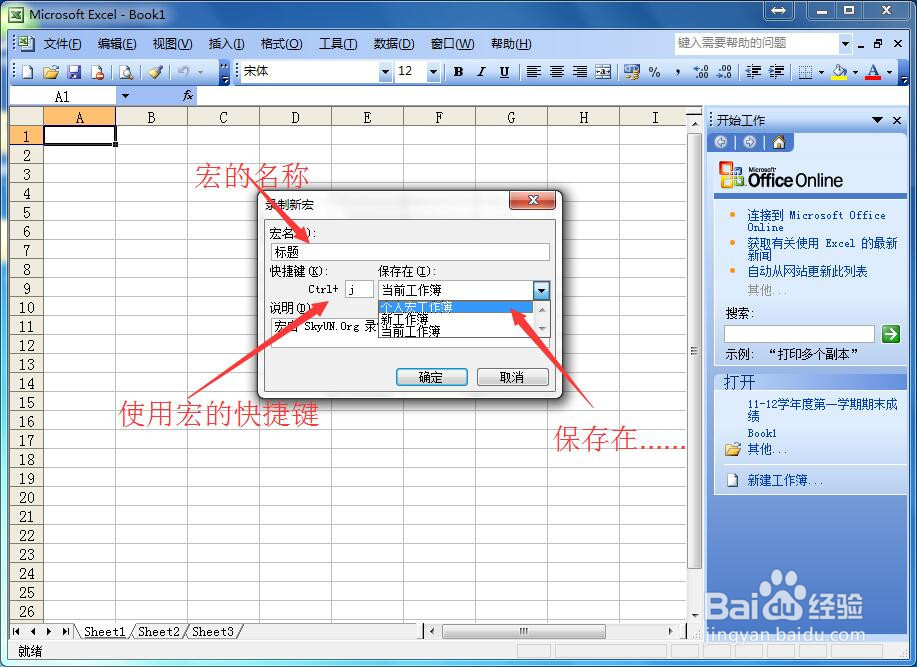Open the 视图(V) menu
The image size is (917, 667).
click(x=173, y=44)
